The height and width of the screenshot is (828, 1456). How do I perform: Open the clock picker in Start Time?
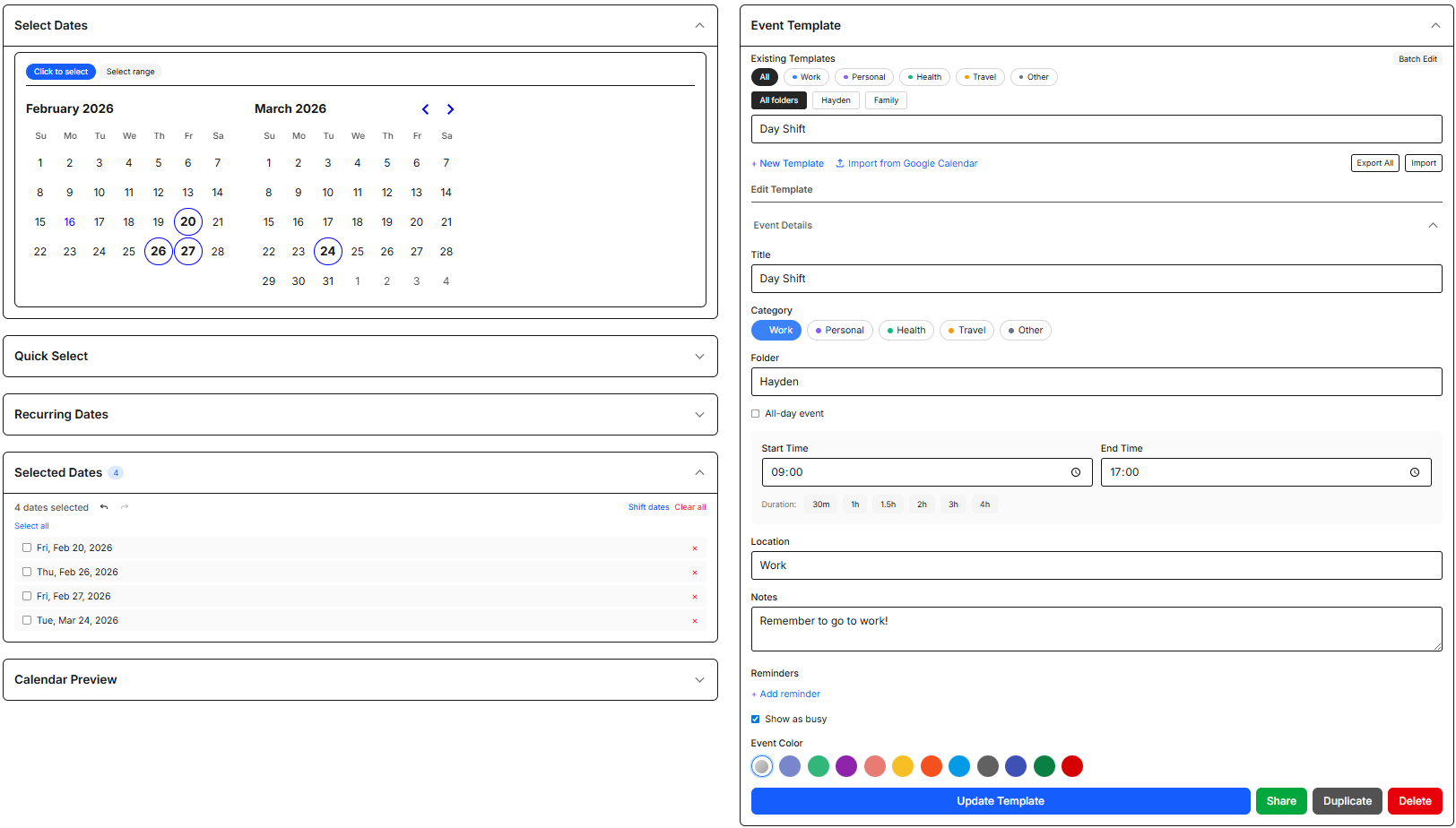[1076, 472]
